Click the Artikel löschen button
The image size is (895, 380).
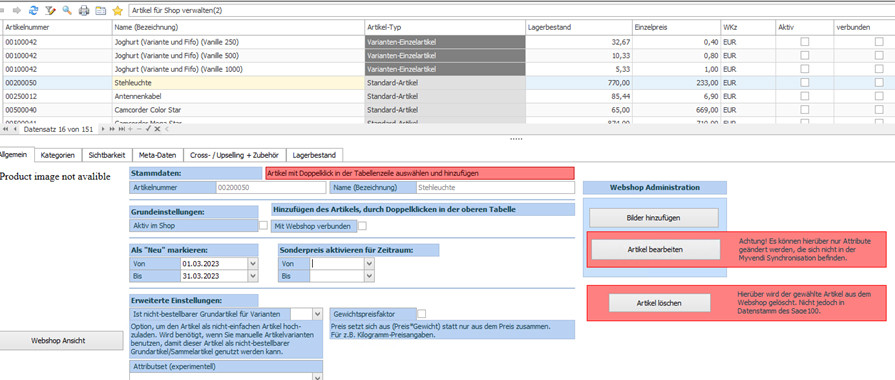tap(659, 303)
